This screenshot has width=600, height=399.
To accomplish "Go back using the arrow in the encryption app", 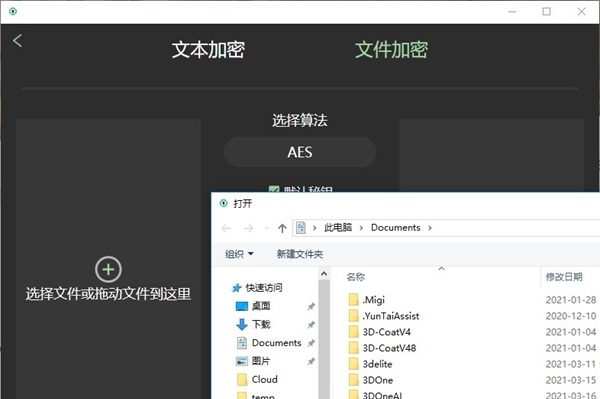I will pyautogui.click(x=17, y=41).
